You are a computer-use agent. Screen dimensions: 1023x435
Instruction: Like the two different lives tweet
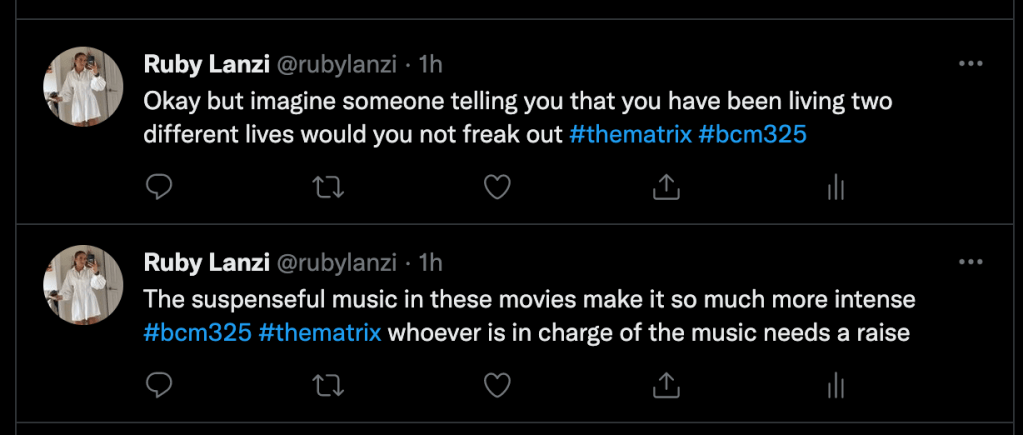coord(497,187)
